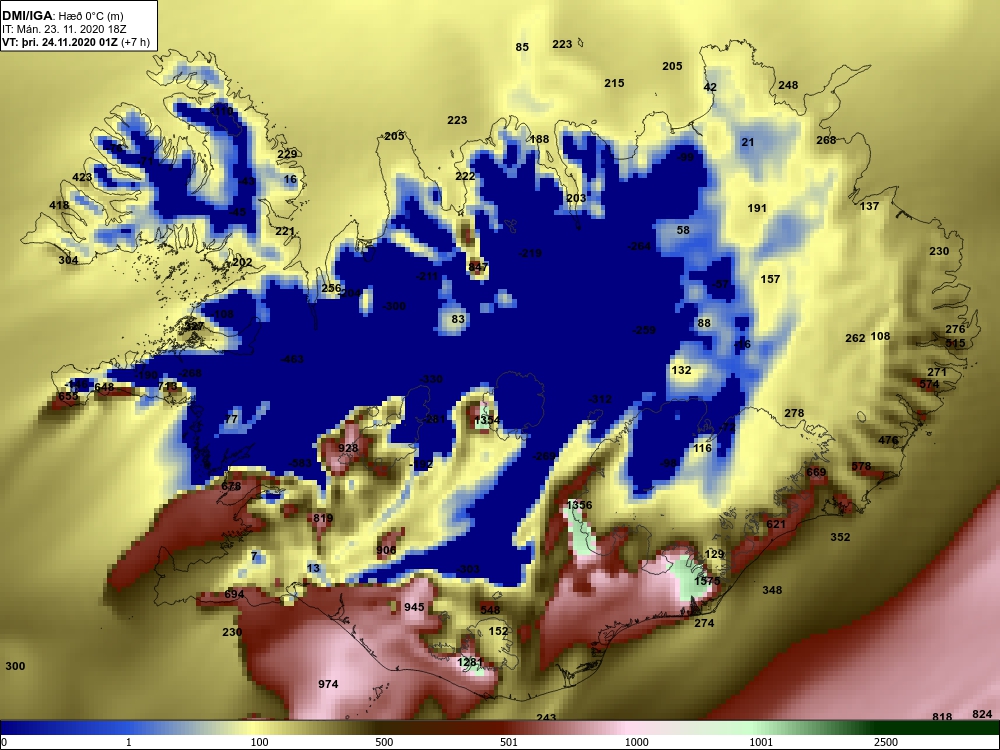Click the map value -463
The height and width of the screenshot is (750, 1000).
pyautogui.click(x=292, y=359)
